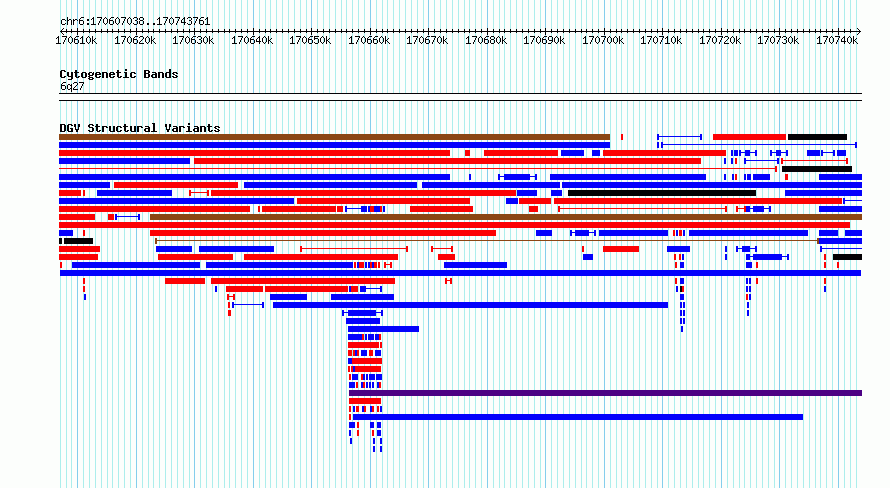Open the DGV Structural Variants track title
Screen dimensions: 890x488
(x=140, y=128)
